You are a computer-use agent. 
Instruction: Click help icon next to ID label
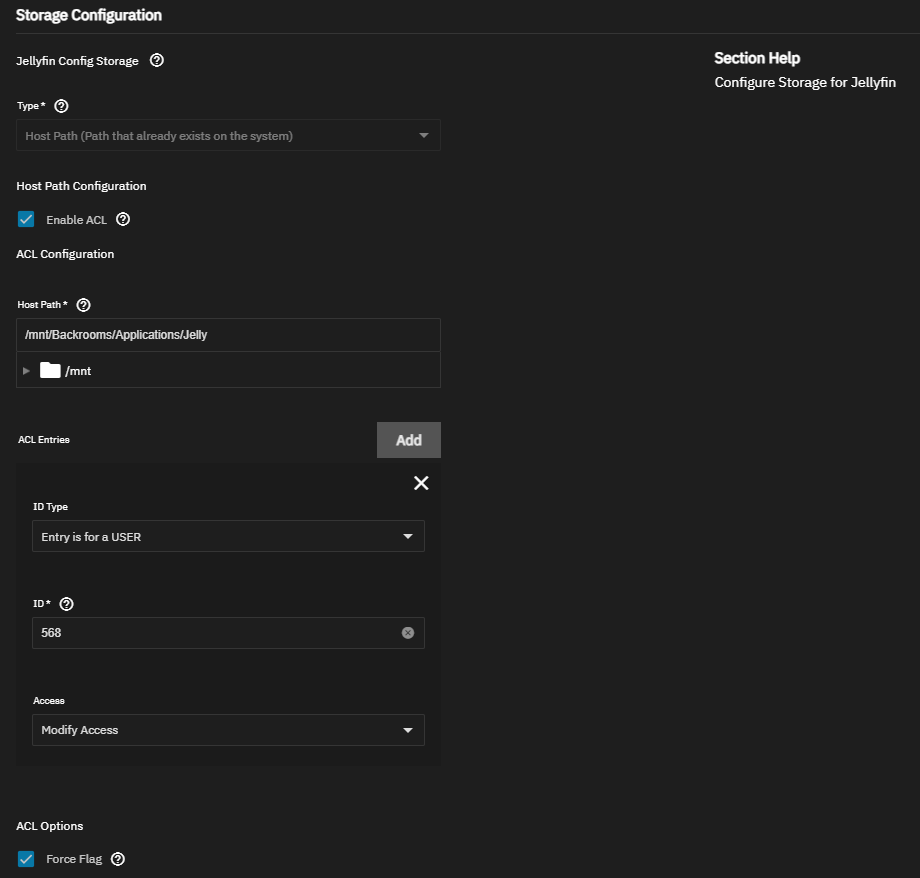click(67, 604)
